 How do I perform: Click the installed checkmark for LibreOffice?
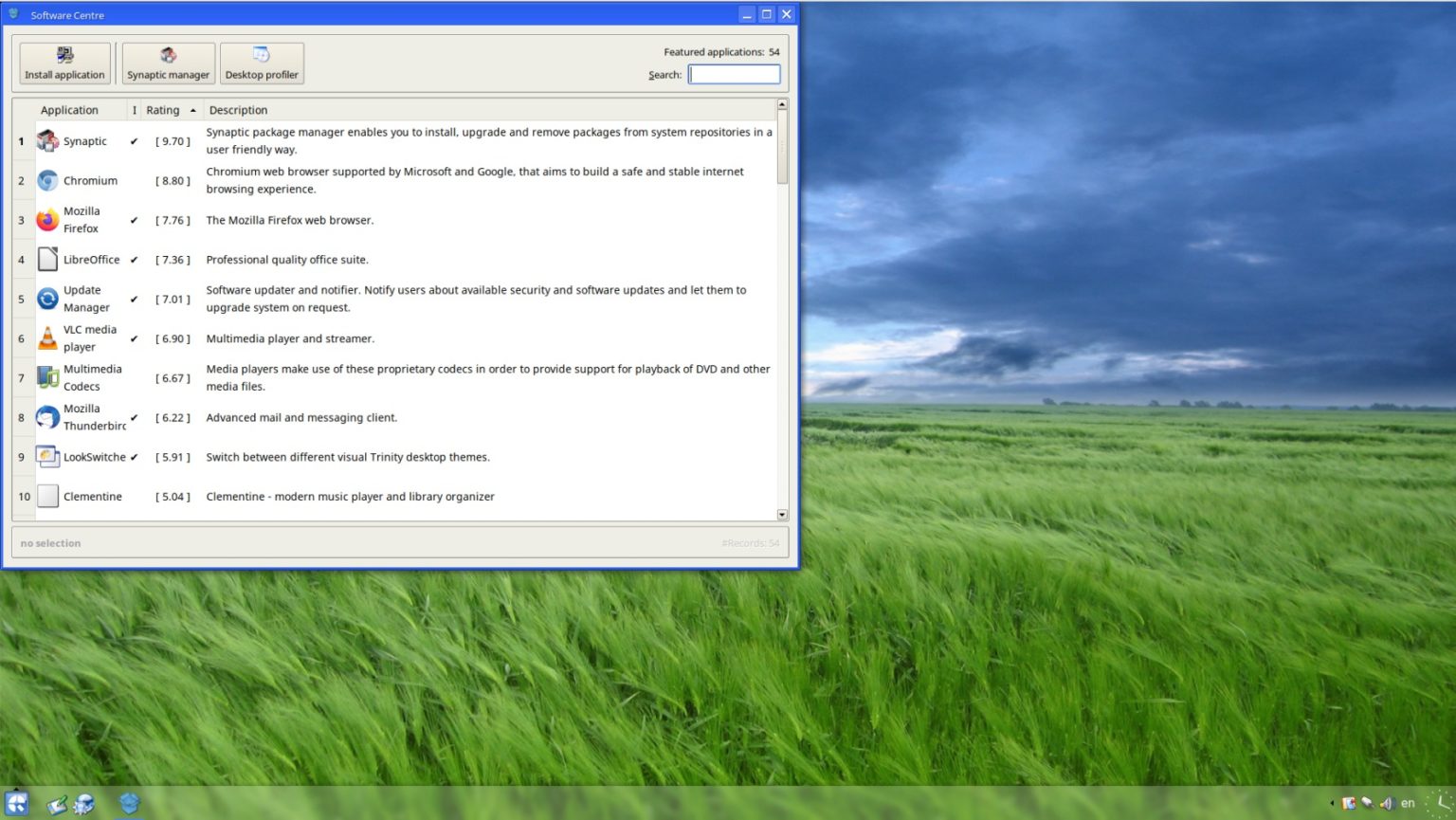134,260
